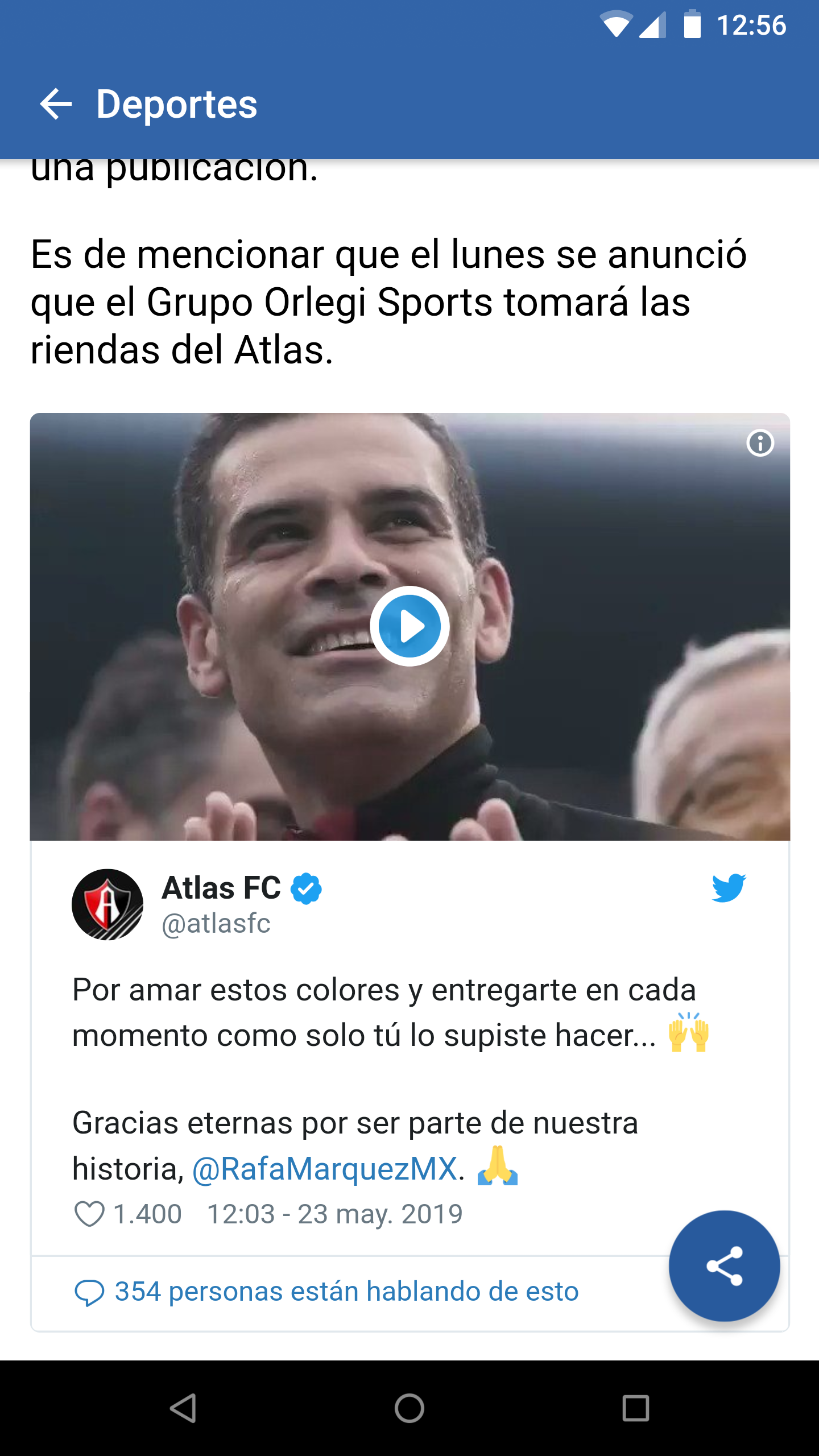Open the recent apps square button
The height and width of the screenshot is (1456, 819).
coord(636,1408)
